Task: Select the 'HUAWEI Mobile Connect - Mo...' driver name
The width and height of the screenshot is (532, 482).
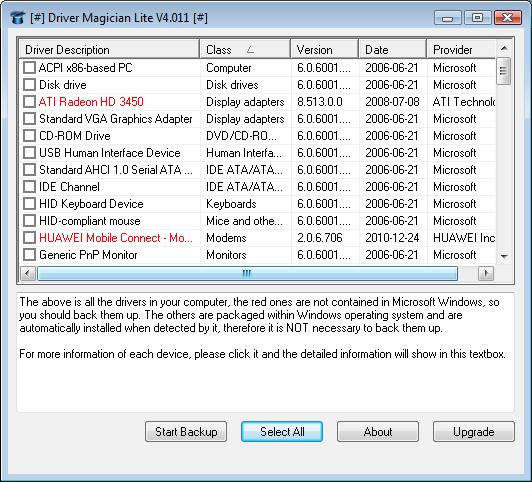Action: tap(116, 238)
